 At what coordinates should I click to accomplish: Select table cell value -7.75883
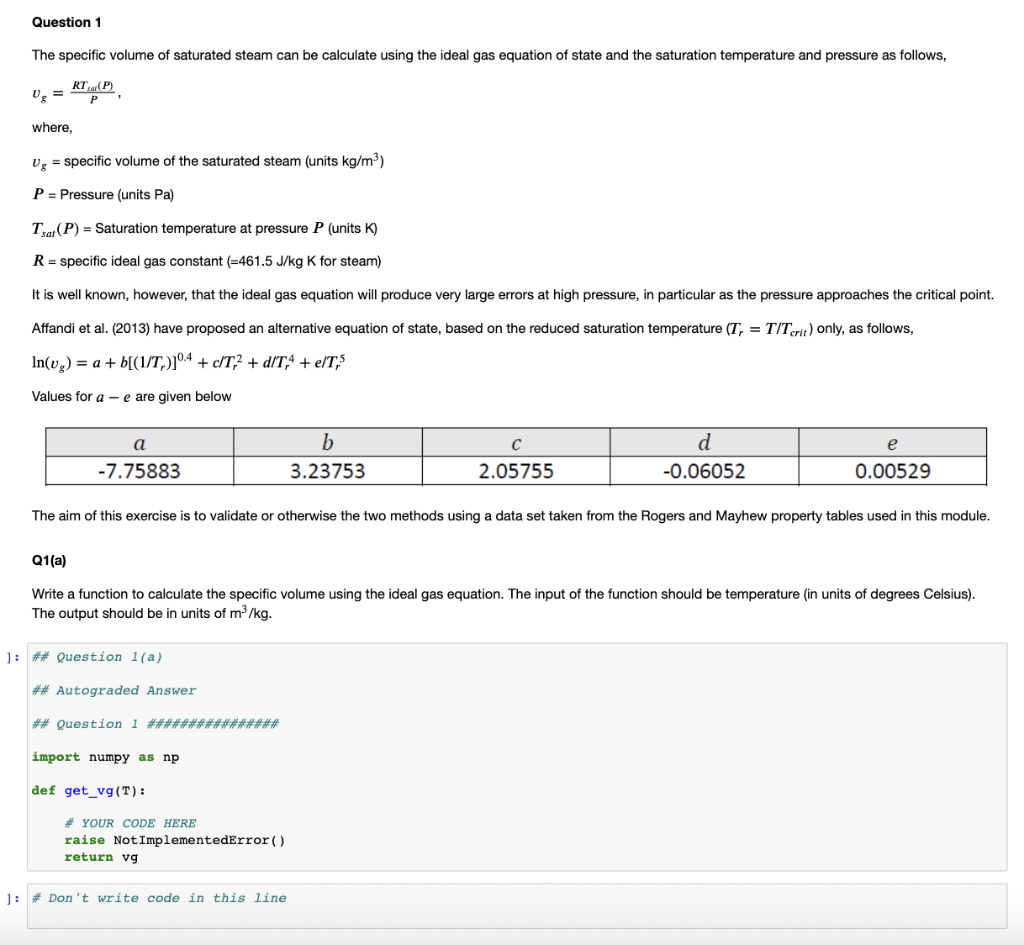(139, 471)
